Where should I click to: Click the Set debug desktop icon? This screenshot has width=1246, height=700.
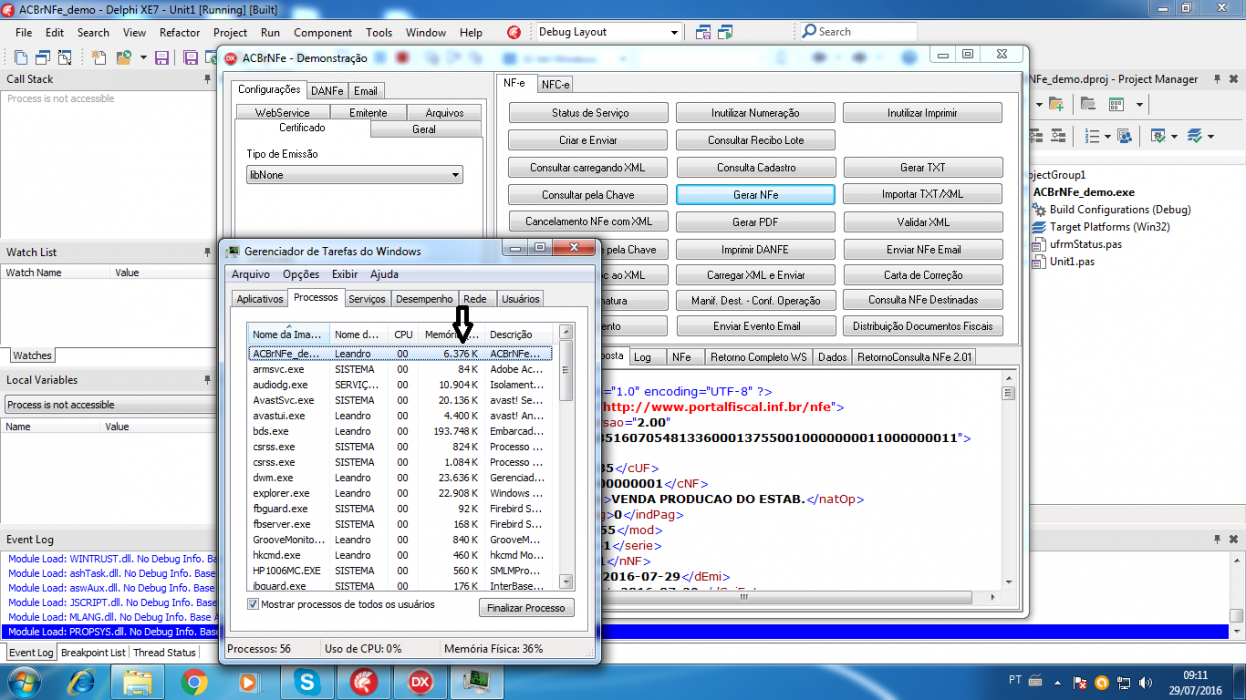pyautogui.click(x=730, y=32)
